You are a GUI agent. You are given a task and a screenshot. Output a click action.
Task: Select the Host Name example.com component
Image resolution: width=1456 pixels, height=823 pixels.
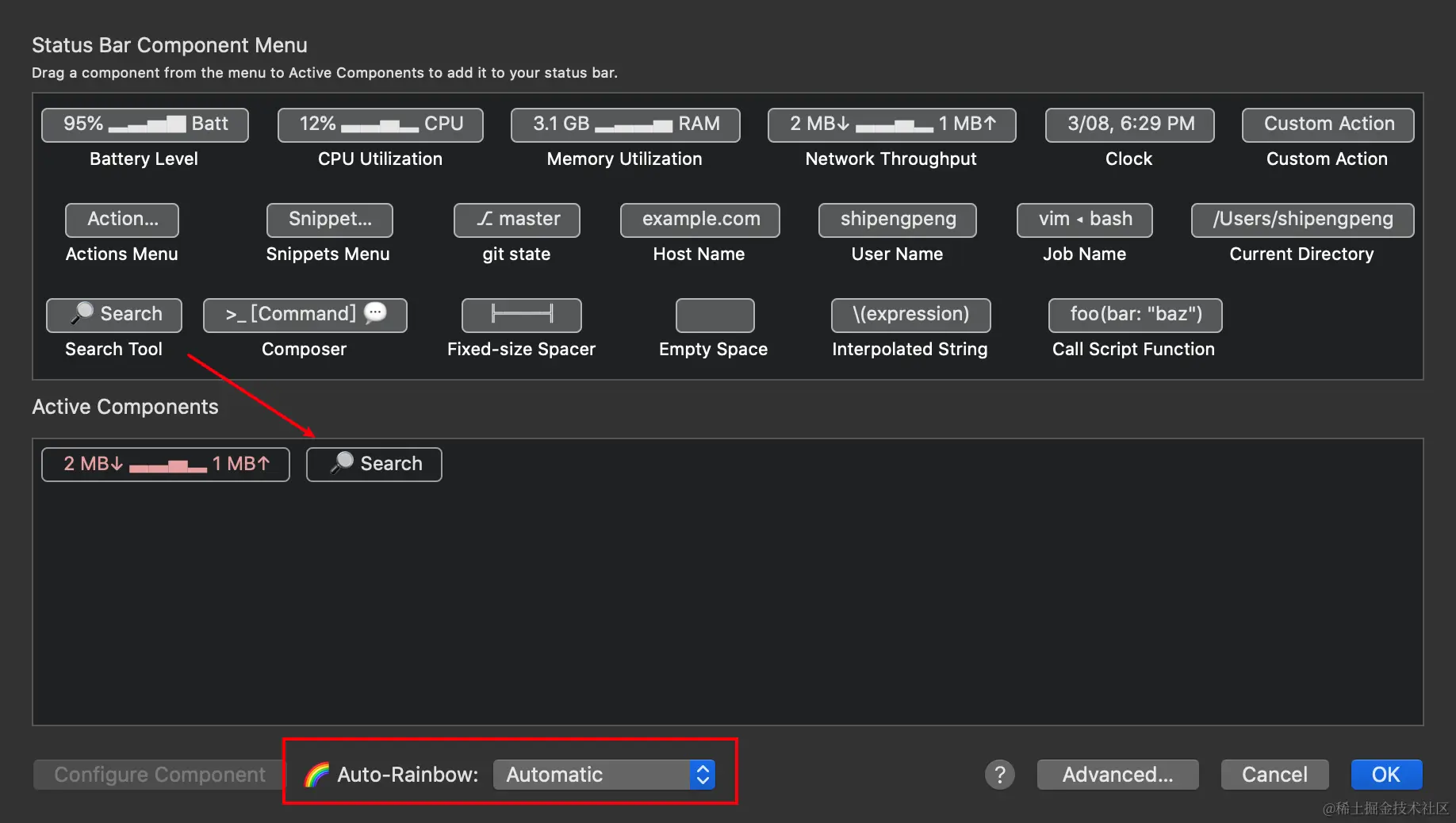tap(700, 220)
